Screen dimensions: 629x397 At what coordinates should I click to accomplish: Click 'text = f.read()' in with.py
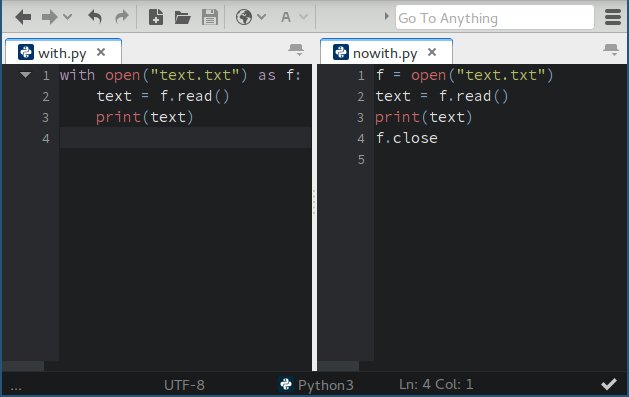click(x=163, y=96)
